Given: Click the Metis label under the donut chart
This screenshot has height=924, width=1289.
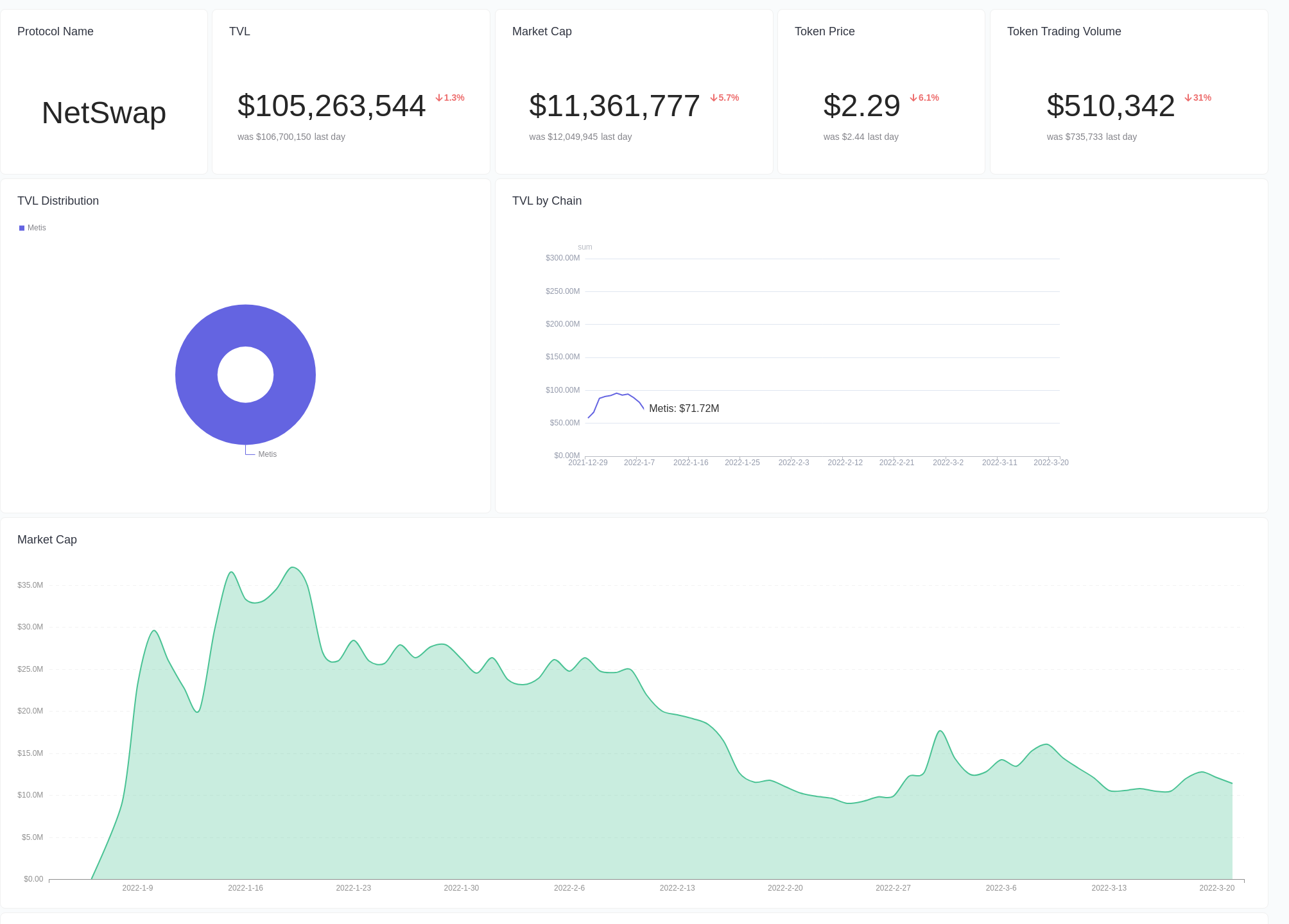Looking at the screenshot, I should pyautogui.click(x=268, y=454).
